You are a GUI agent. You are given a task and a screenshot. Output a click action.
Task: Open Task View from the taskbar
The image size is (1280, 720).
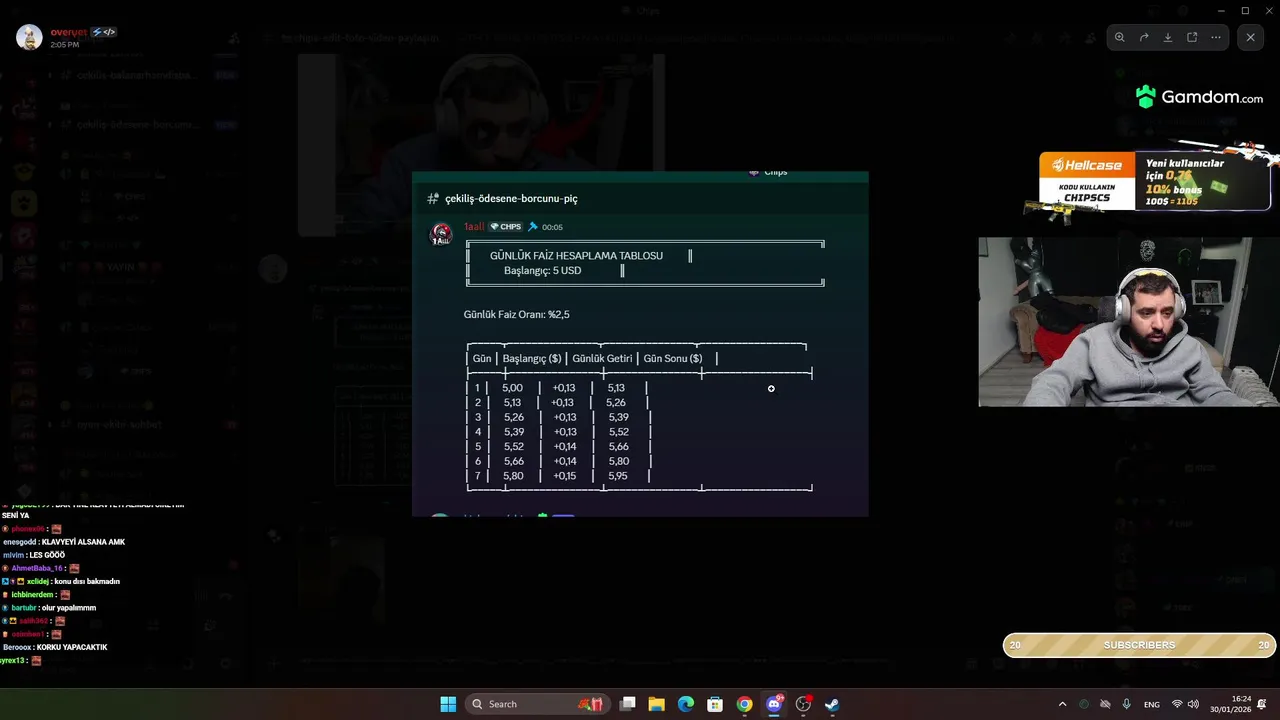pos(627,704)
